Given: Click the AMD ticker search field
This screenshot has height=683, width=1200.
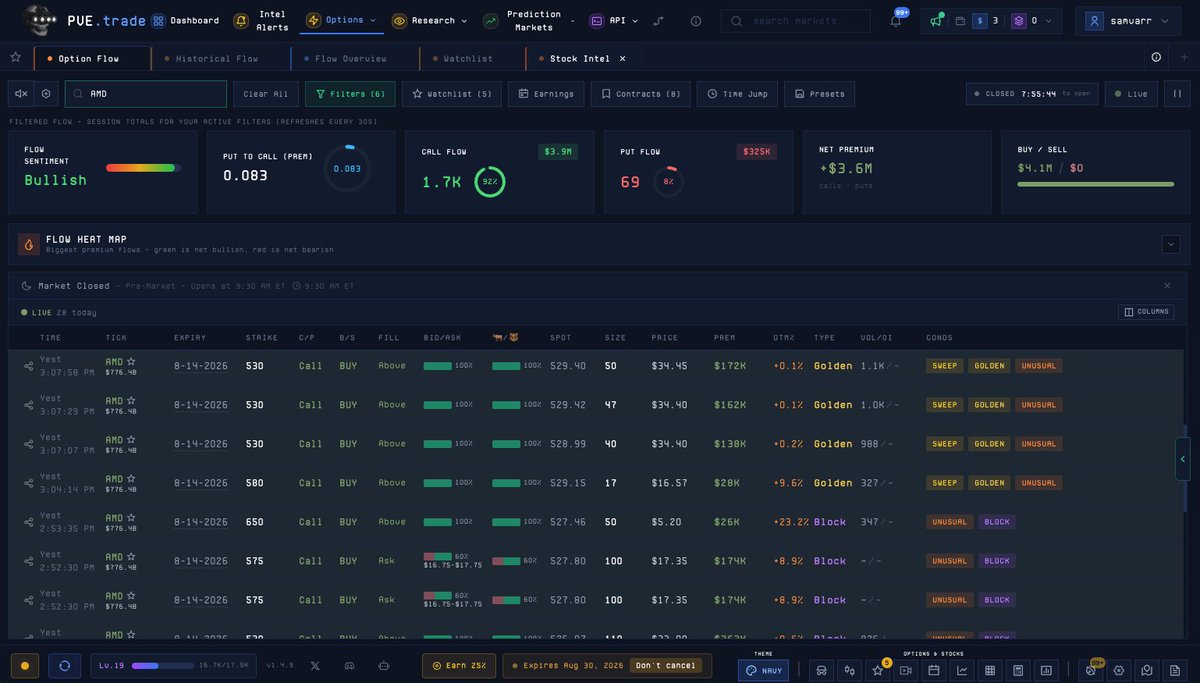Looking at the screenshot, I should click(x=146, y=94).
